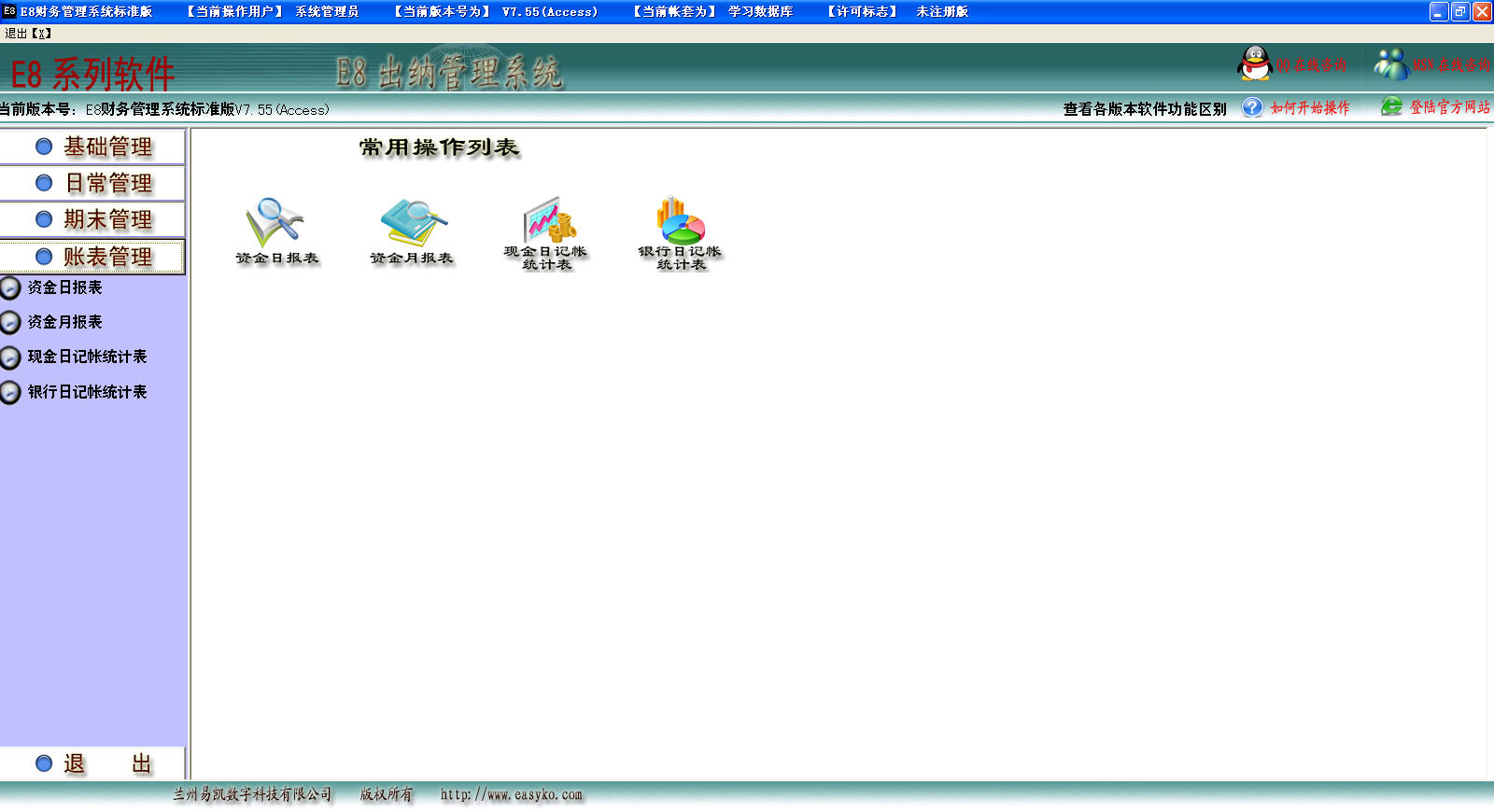
Task: Click the 当前版本号 version text
Action: (164, 109)
